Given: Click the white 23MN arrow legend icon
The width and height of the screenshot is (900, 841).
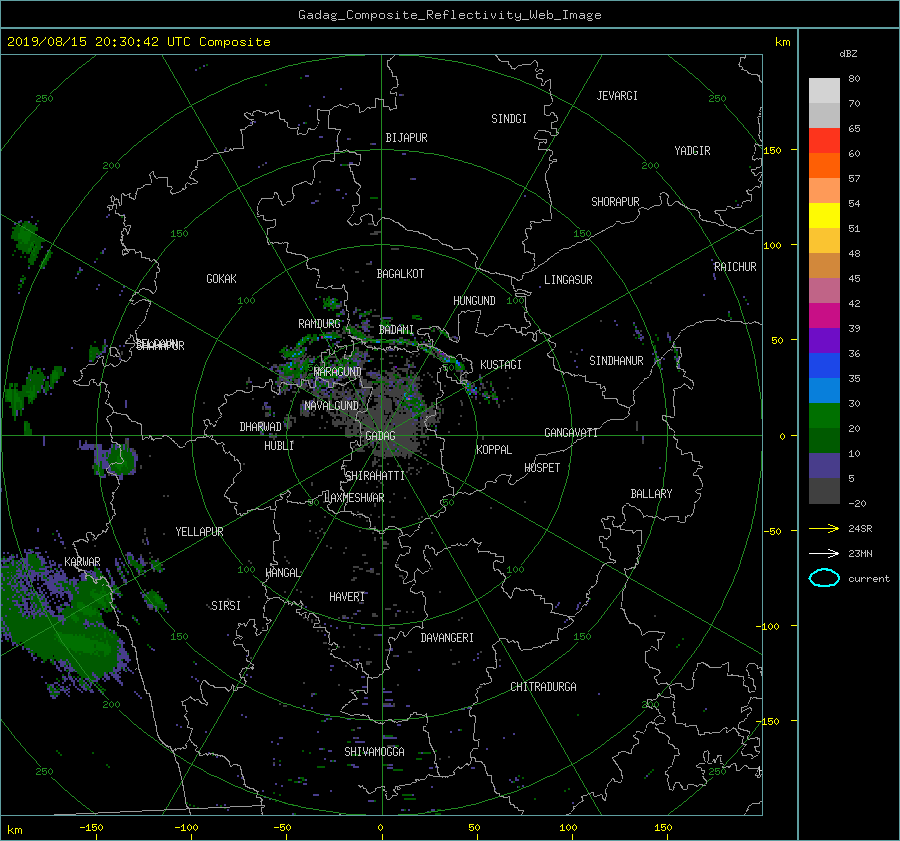Looking at the screenshot, I should [x=824, y=553].
